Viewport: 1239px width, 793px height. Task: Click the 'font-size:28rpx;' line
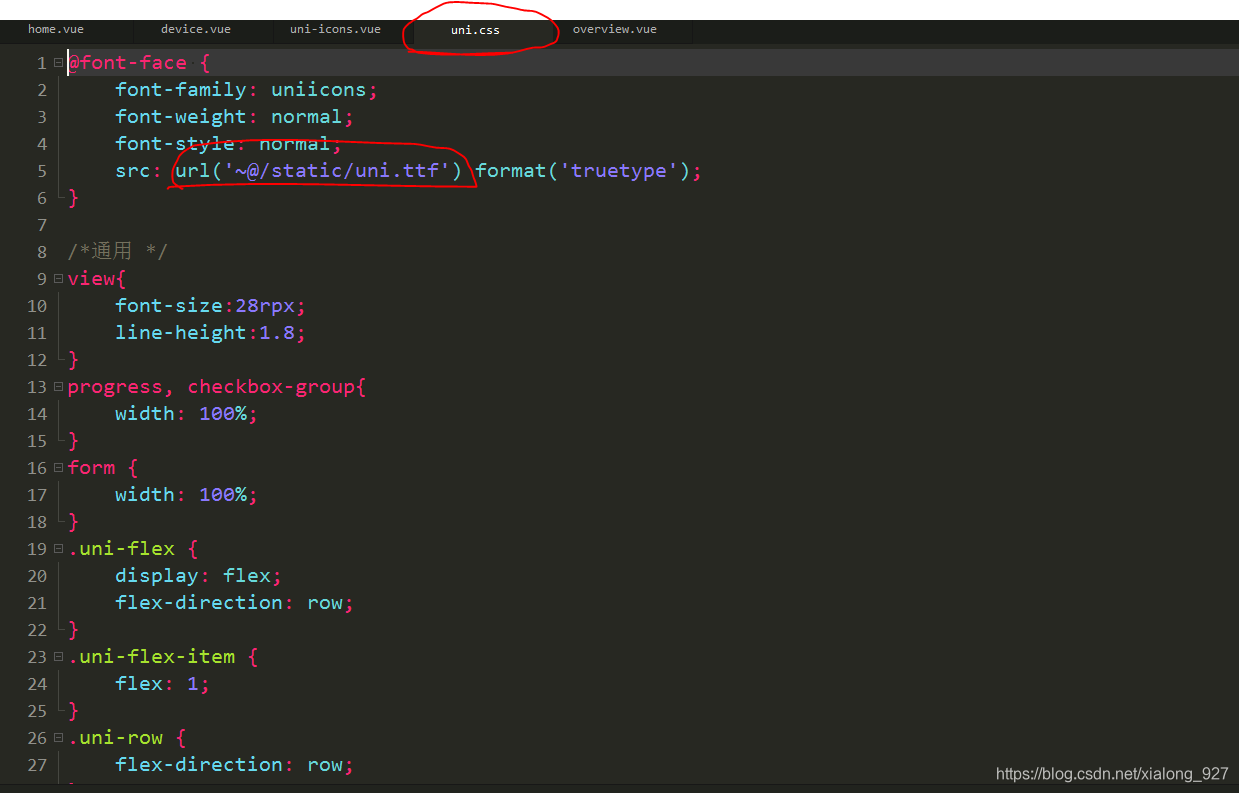[x=211, y=306]
